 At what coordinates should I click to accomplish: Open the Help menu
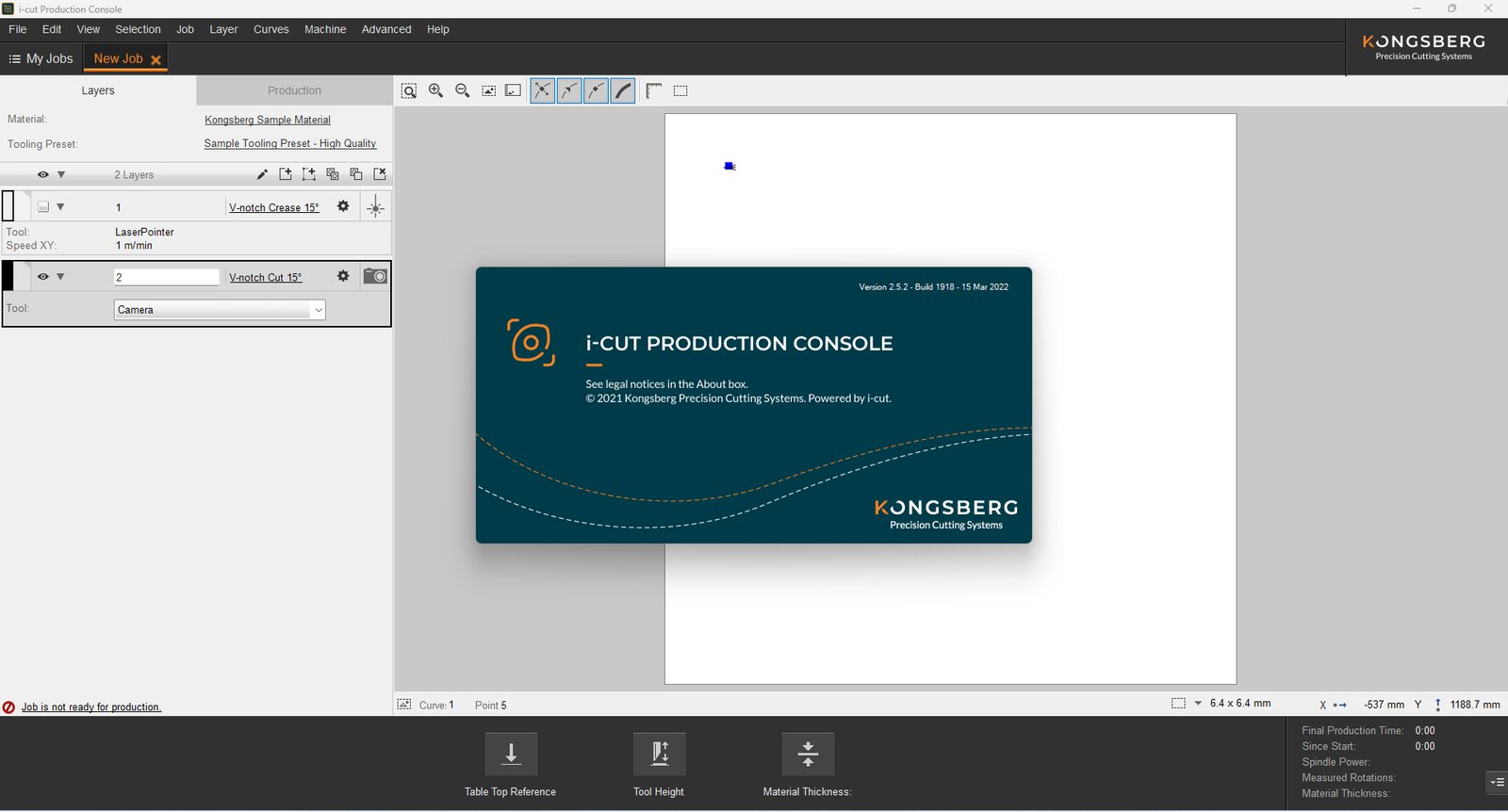coord(437,29)
